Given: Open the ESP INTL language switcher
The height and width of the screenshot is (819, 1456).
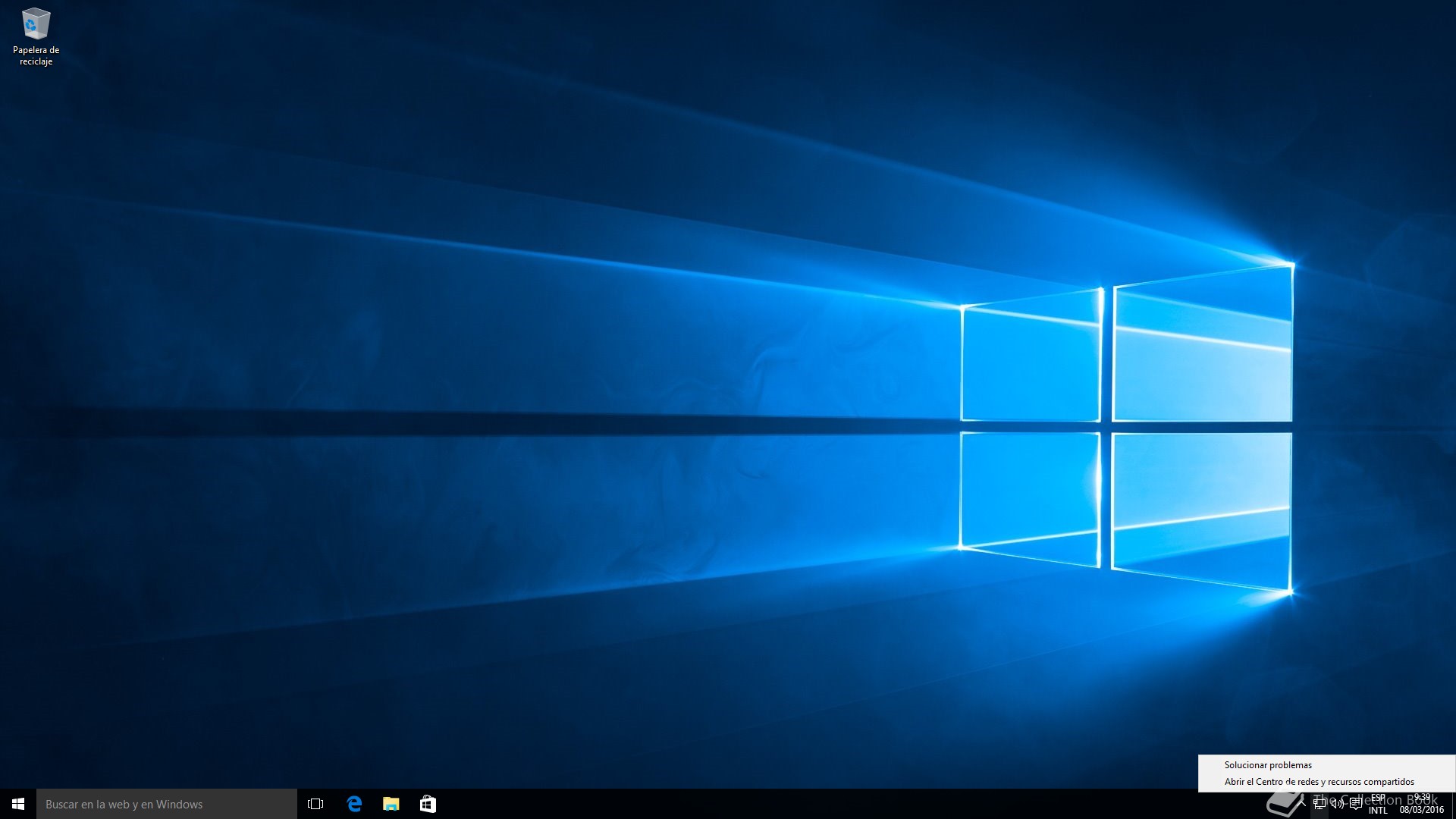Looking at the screenshot, I should tap(1378, 804).
